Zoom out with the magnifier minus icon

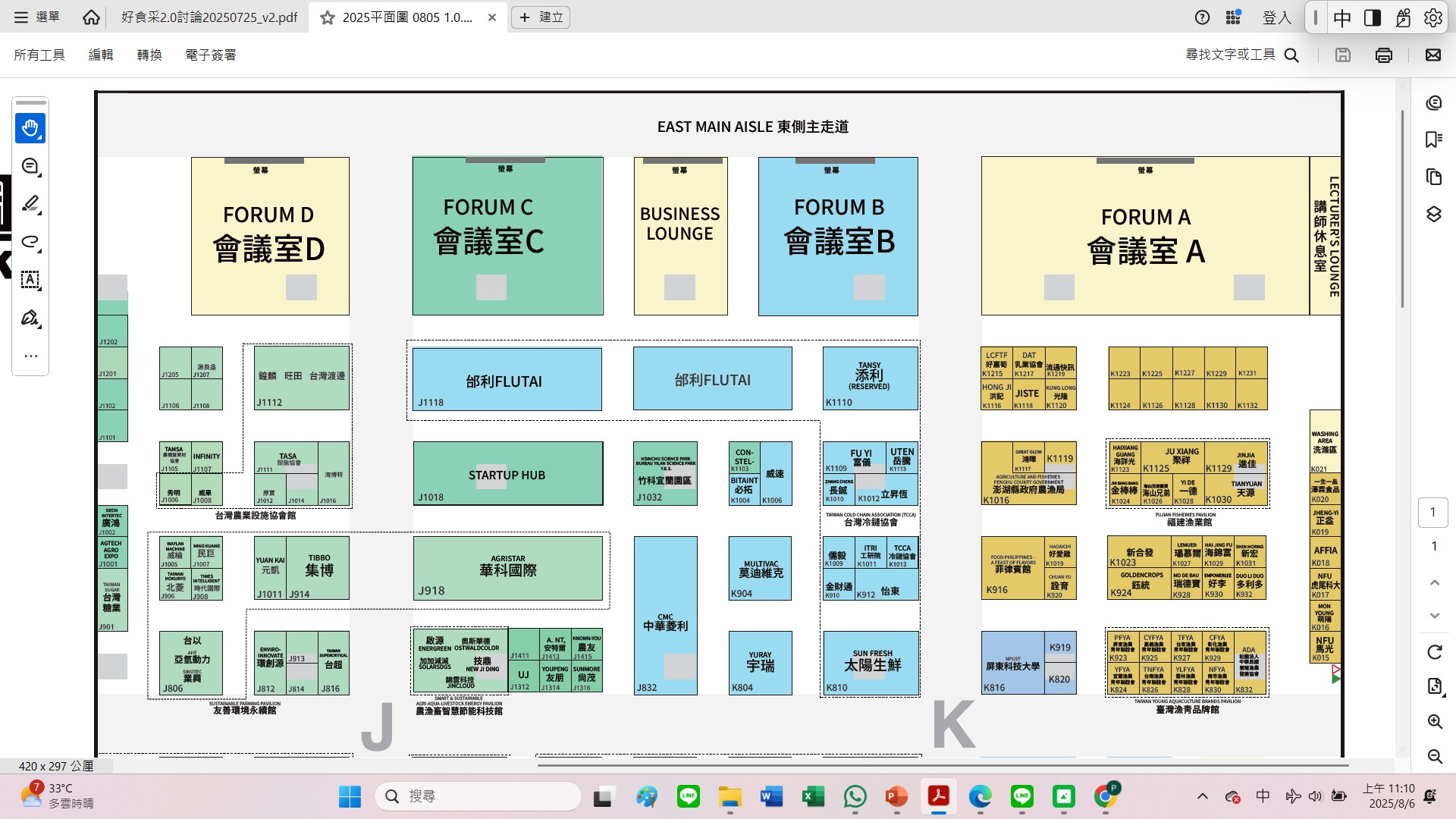pos(1435,756)
